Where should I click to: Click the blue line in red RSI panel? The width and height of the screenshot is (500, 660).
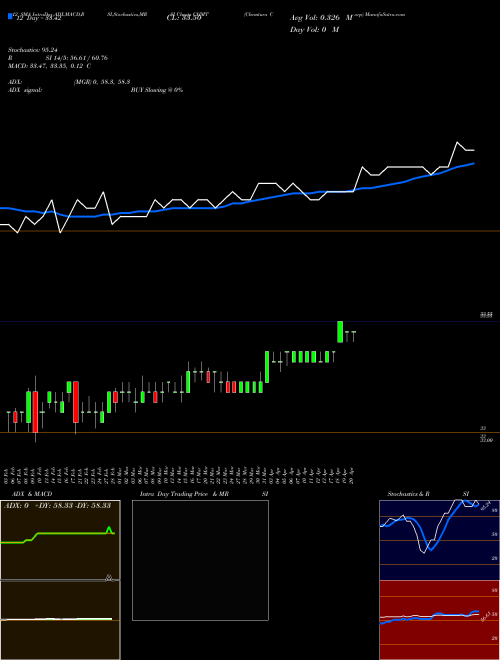pos(429,616)
